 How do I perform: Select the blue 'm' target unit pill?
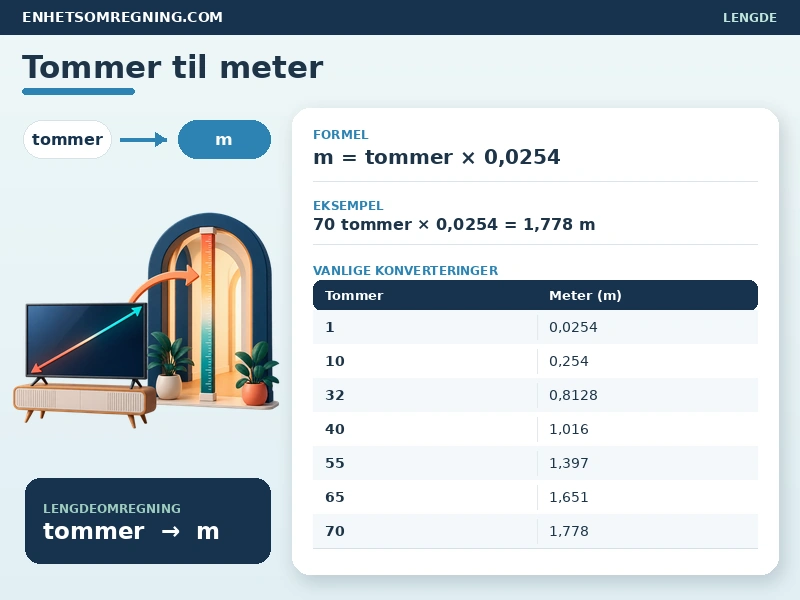[x=224, y=139]
